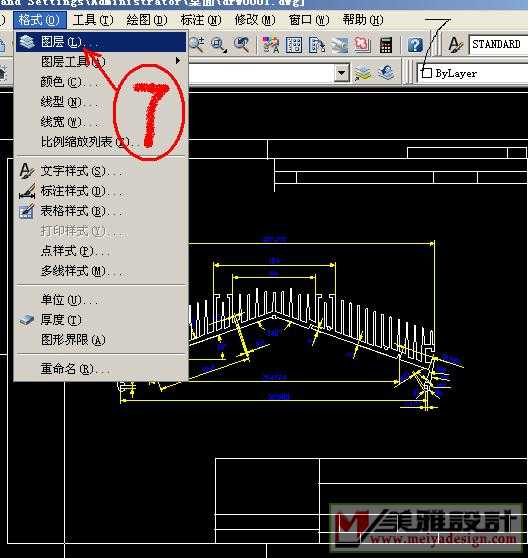This screenshot has height=558, width=528.
Task: Click the blue help question mark icon
Action: pyautogui.click(x=415, y=45)
